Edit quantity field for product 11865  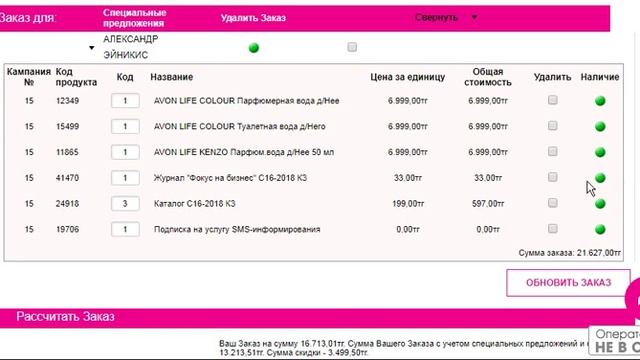coord(125,152)
